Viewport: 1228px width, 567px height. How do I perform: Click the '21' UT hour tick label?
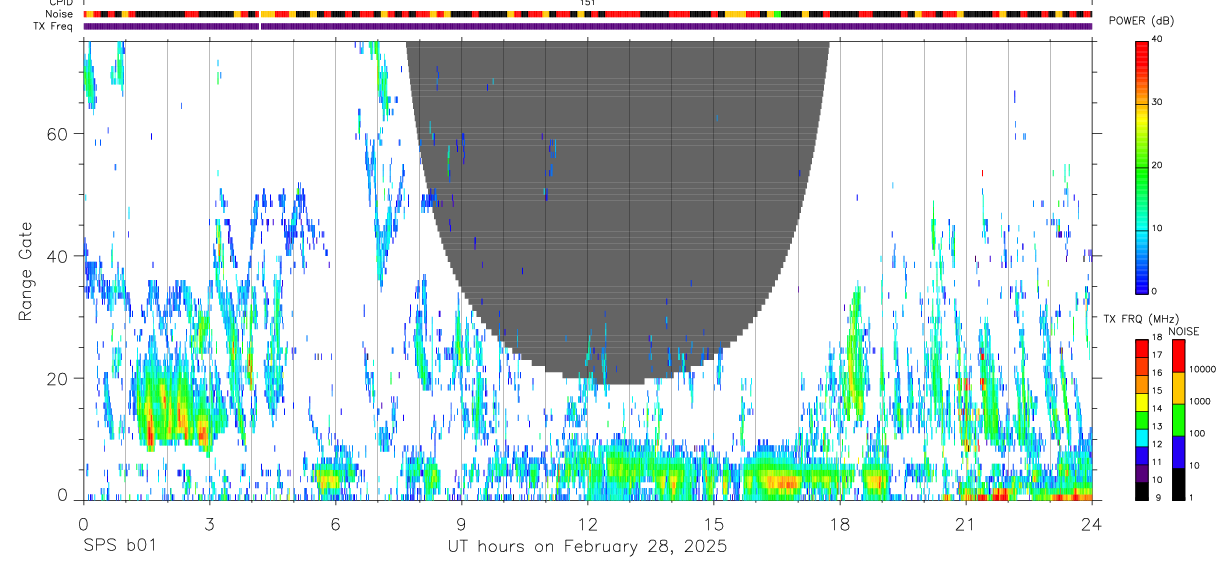pyautogui.click(x=966, y=523)
